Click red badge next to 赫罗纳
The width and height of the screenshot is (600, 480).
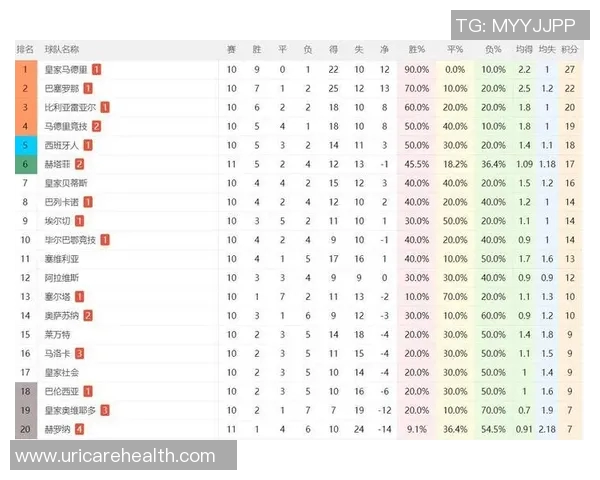pyautogui.click(x=79, y=429)
